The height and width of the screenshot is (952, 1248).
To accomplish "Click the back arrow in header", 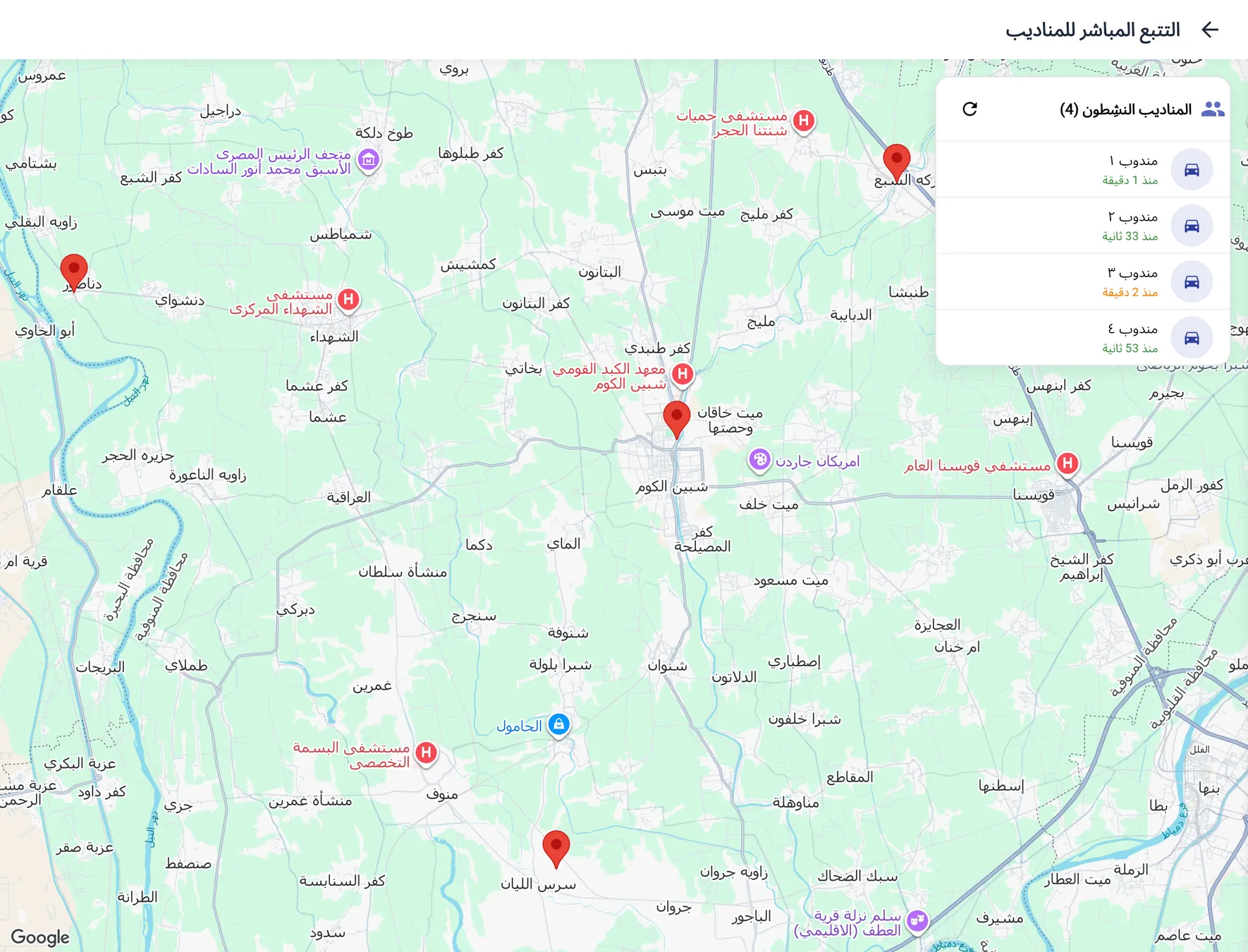I will [1210, 30].
